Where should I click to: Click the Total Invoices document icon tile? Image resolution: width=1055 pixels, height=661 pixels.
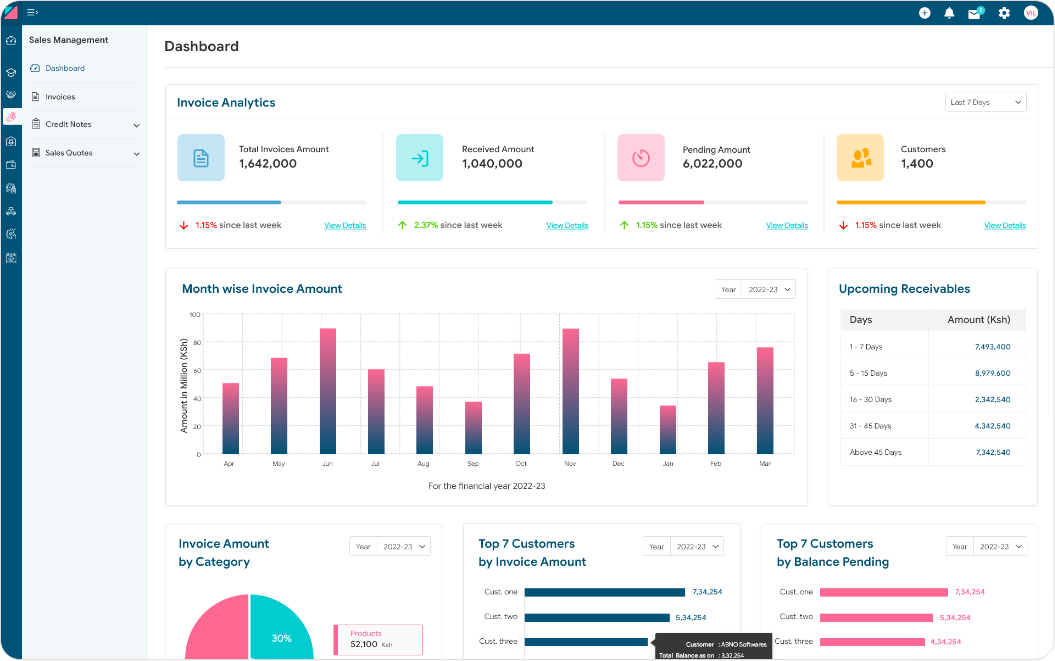[201, 158]
